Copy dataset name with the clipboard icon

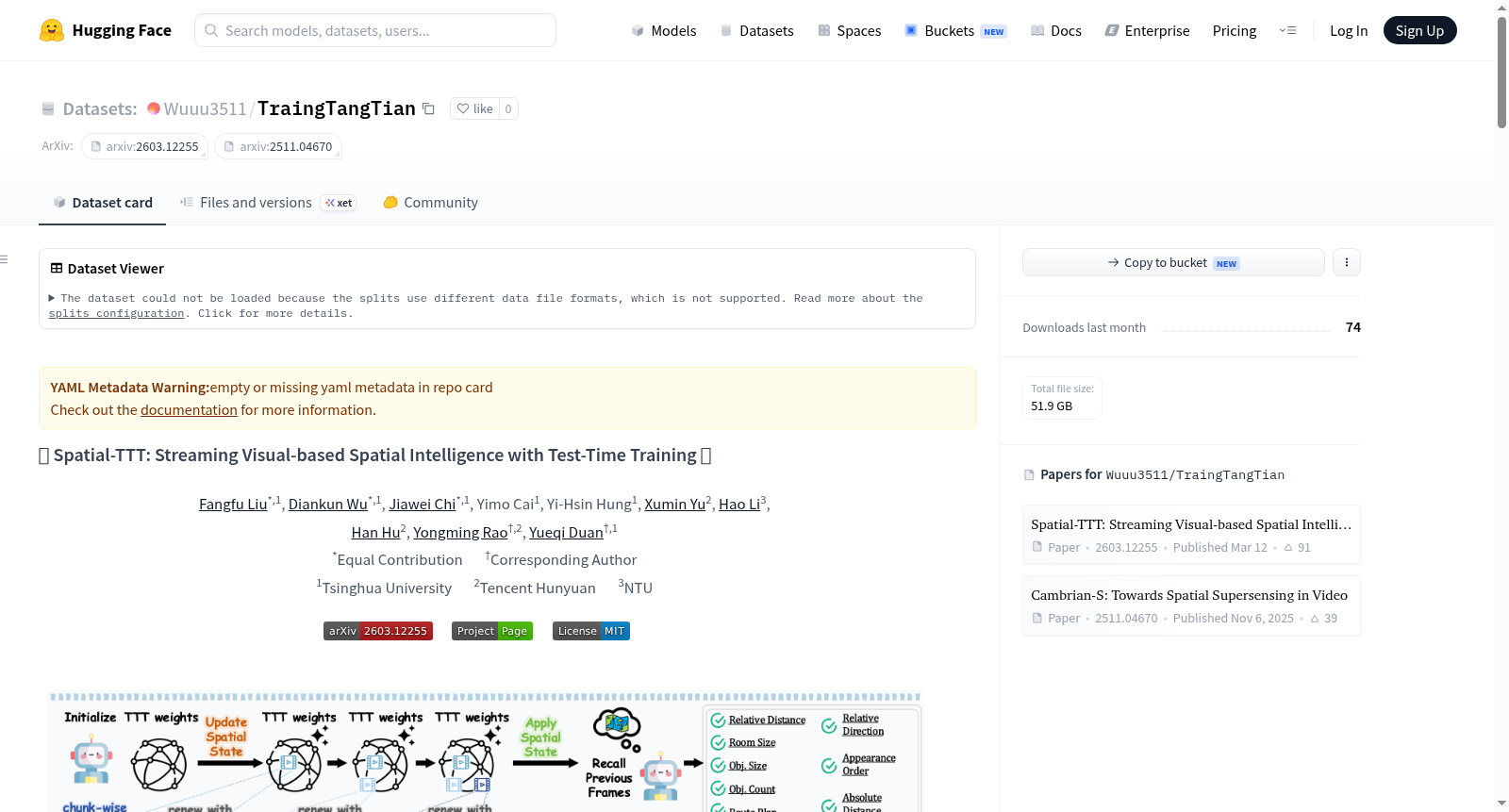(428, 108)
